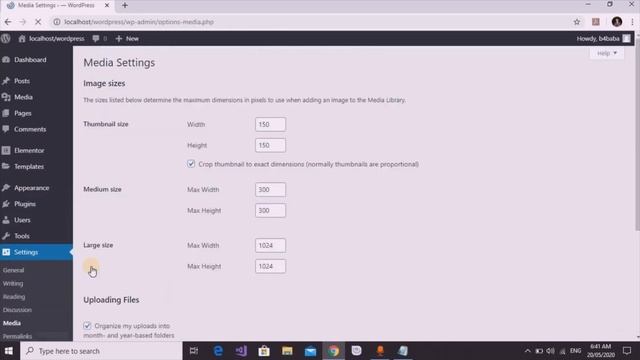Launch Microsoft Edge from taskbar

point(218,351)
